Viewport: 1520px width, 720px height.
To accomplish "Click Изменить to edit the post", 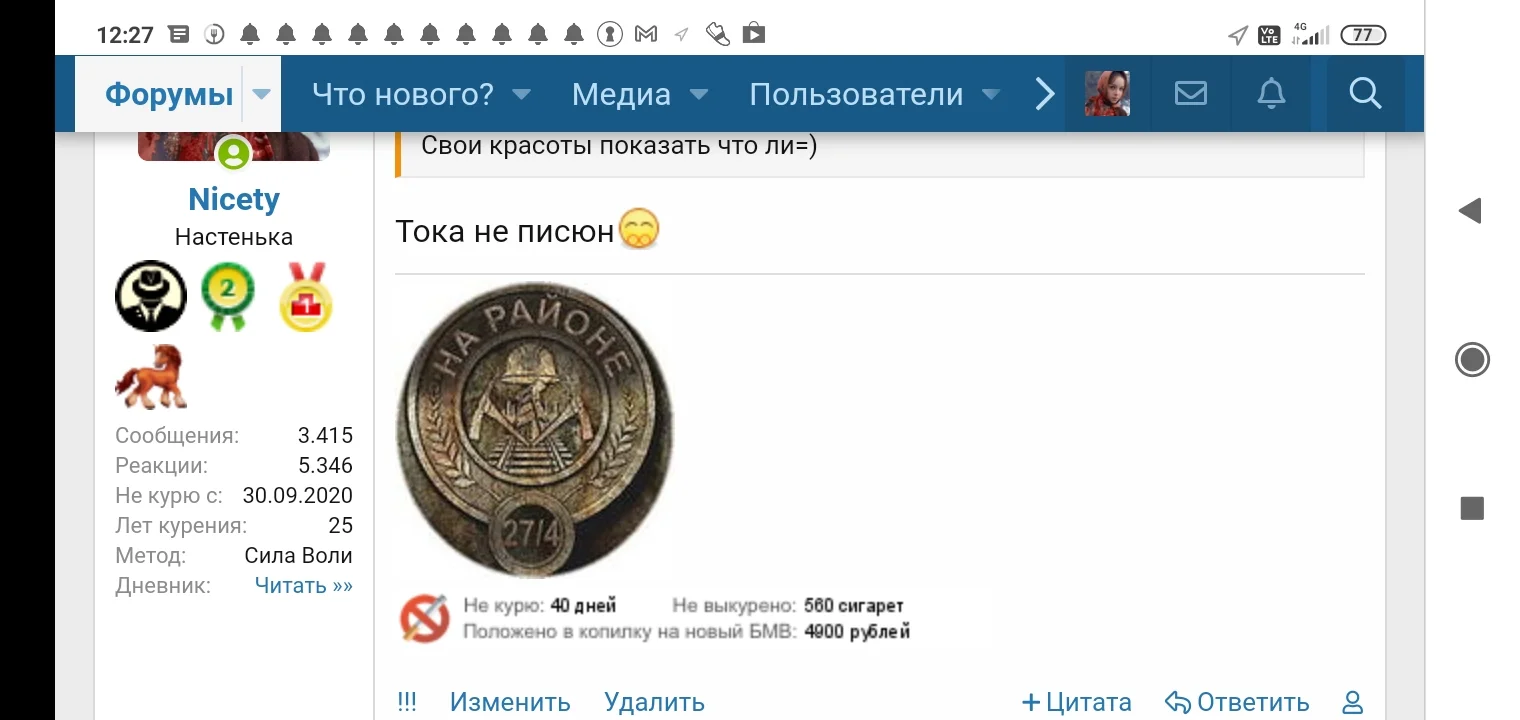I will pos(510,703).
